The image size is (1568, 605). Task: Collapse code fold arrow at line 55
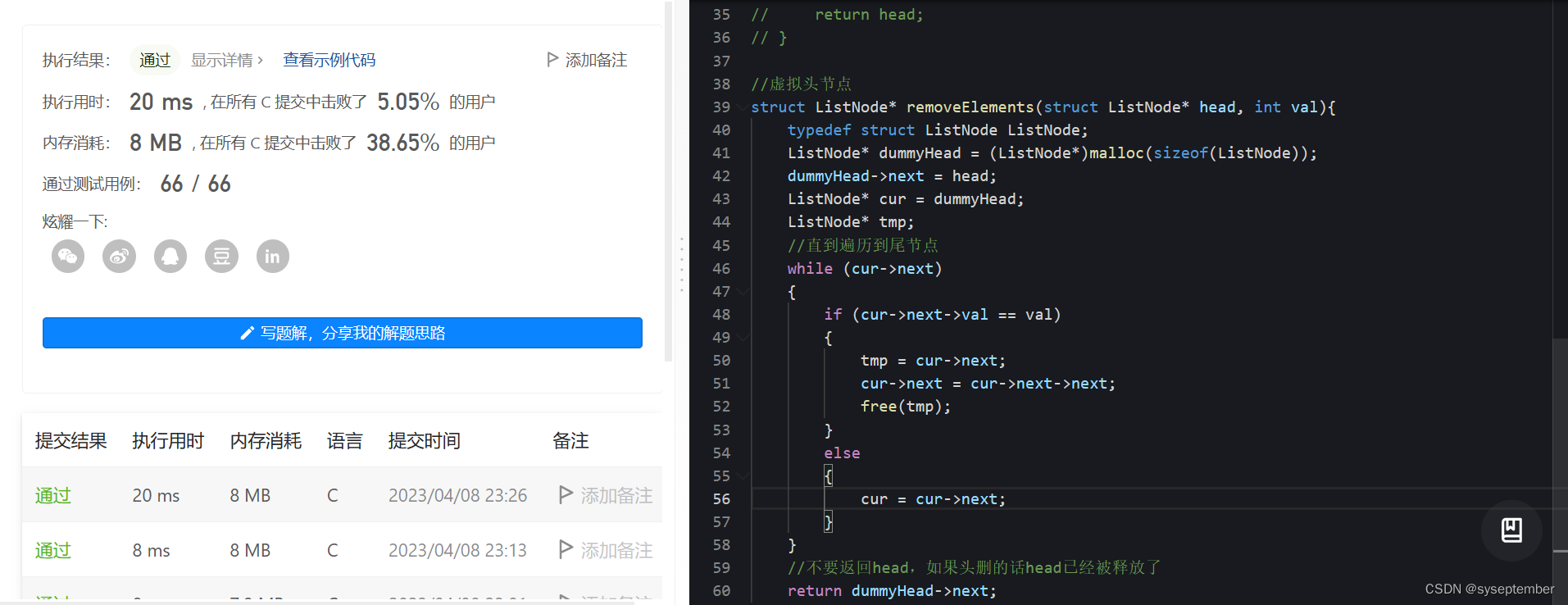pyautogui.click(x=743, y=476)
